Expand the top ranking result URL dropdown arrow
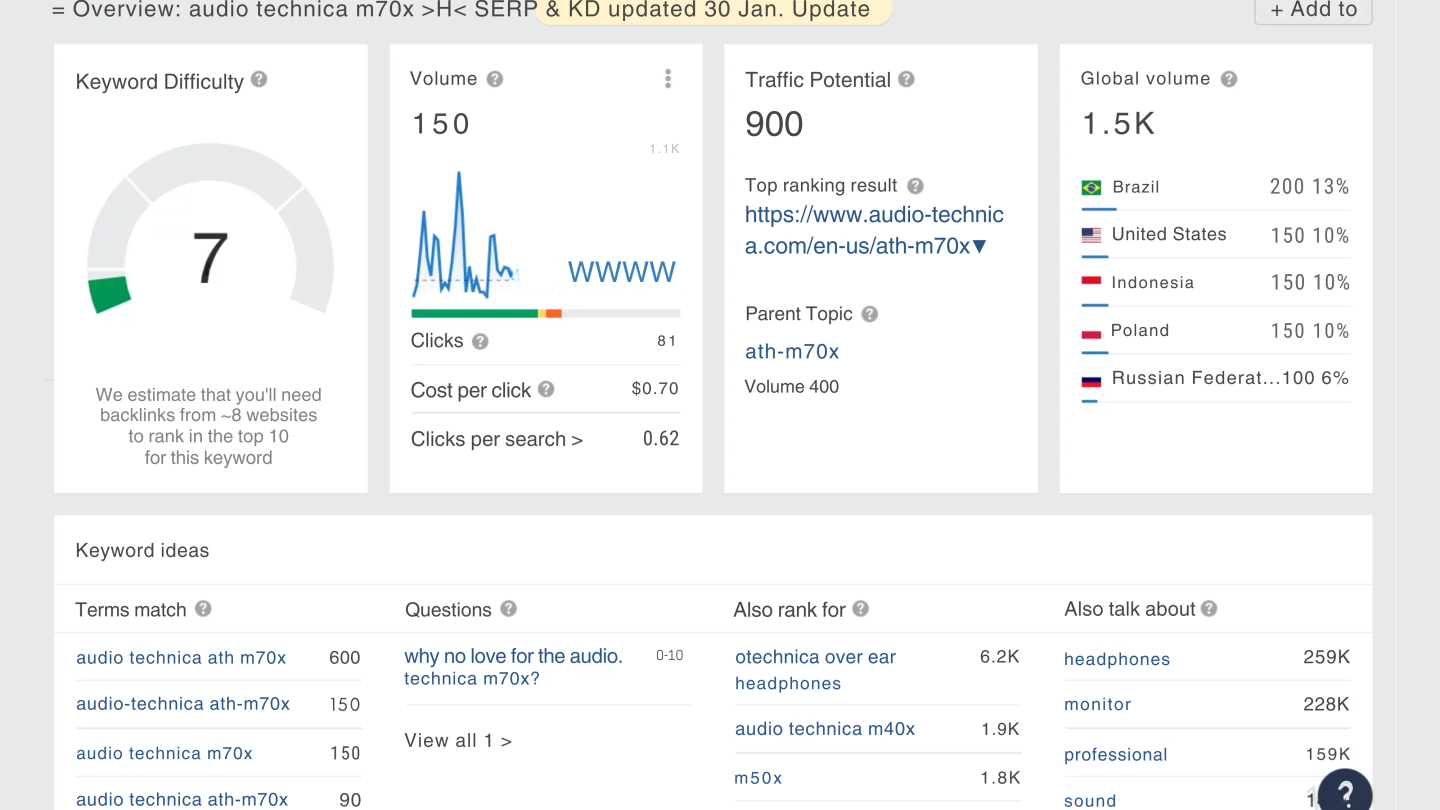Image resolution: width=1440 pixels, height=810 pixels. pos(980,246)
